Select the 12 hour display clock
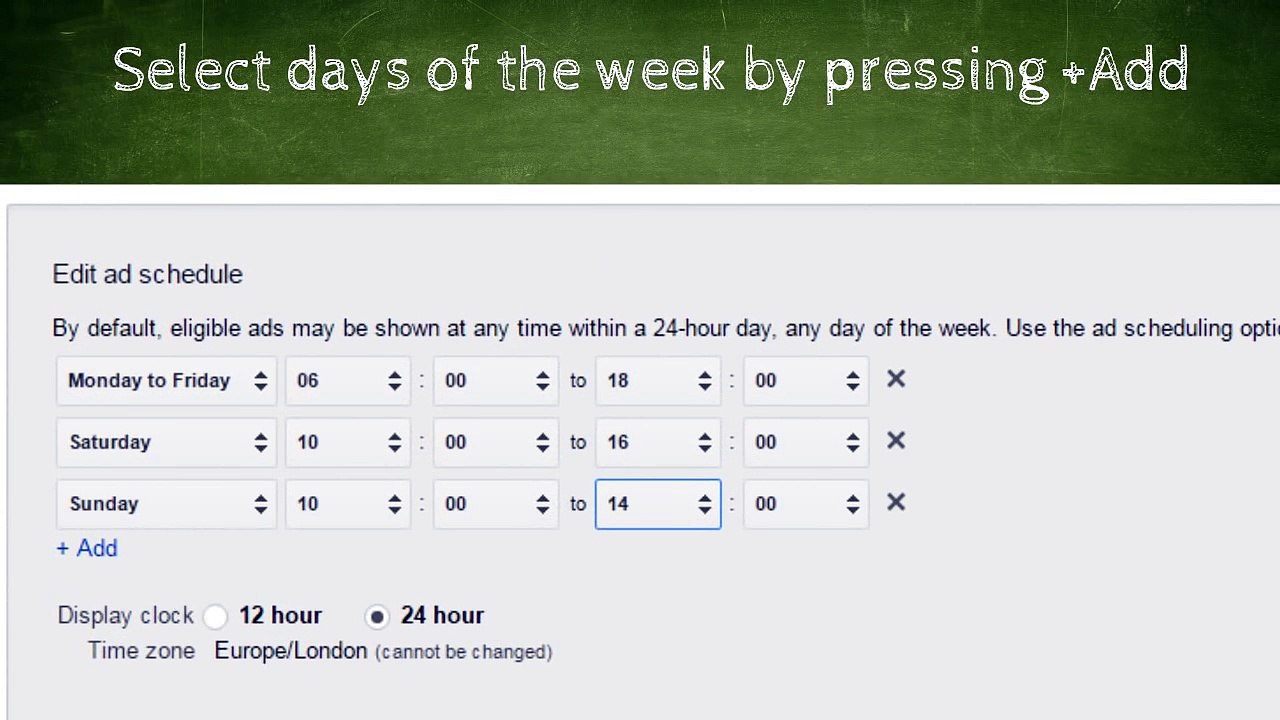The width and height of the screenshot is (1280, 720). (216, 616)
